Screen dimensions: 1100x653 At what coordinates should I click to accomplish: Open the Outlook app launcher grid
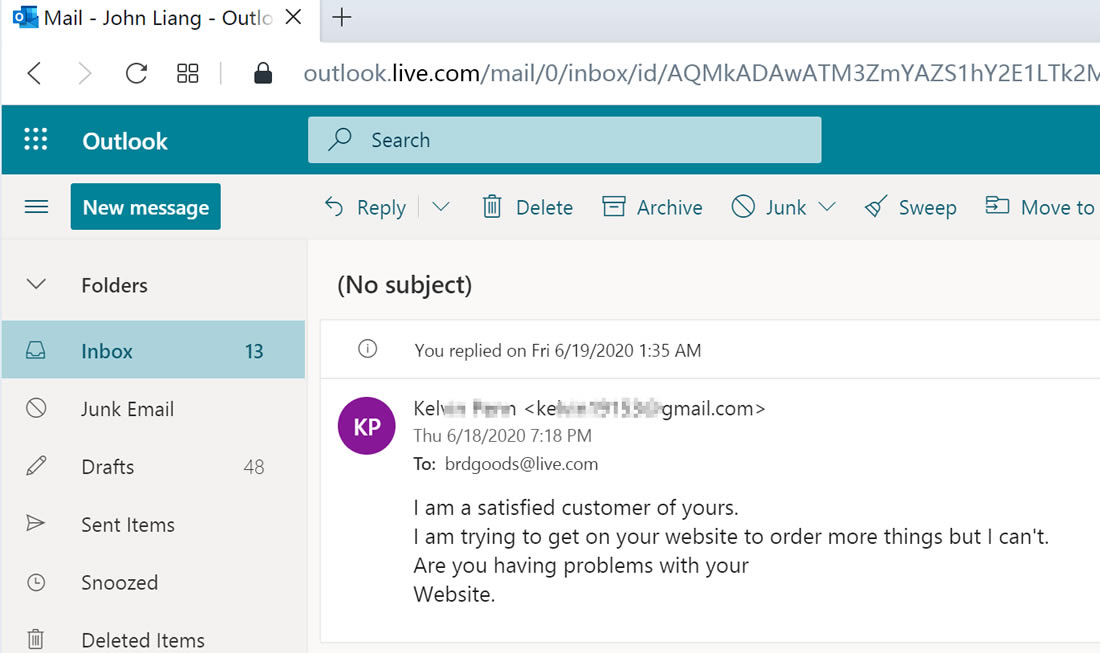click(36, 139)
